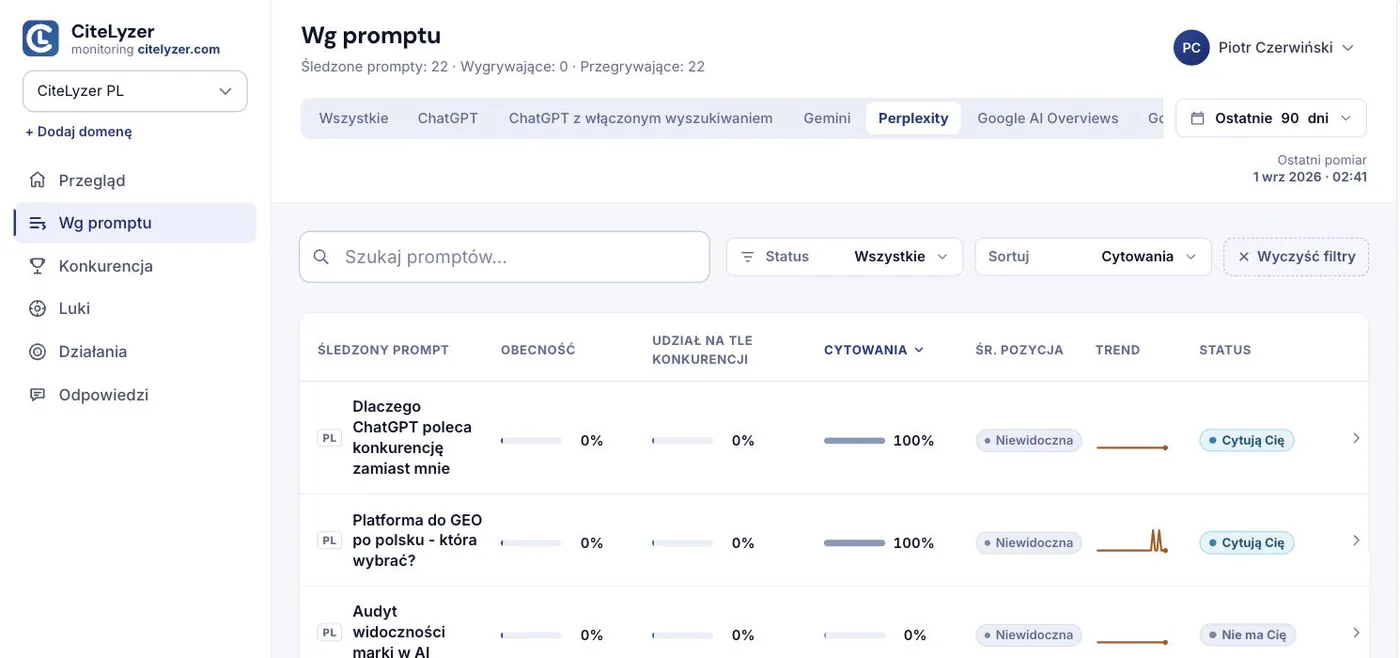Switch to the Wszystkie tab

(353, 118)
